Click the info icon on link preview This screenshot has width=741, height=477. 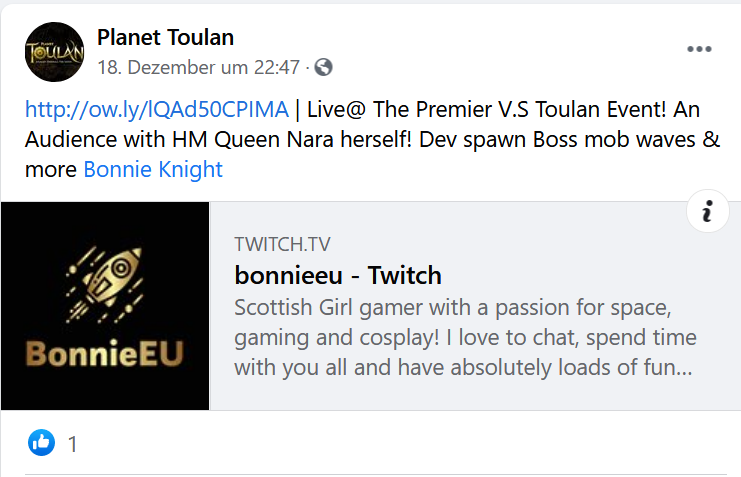[x=708, y=211]
